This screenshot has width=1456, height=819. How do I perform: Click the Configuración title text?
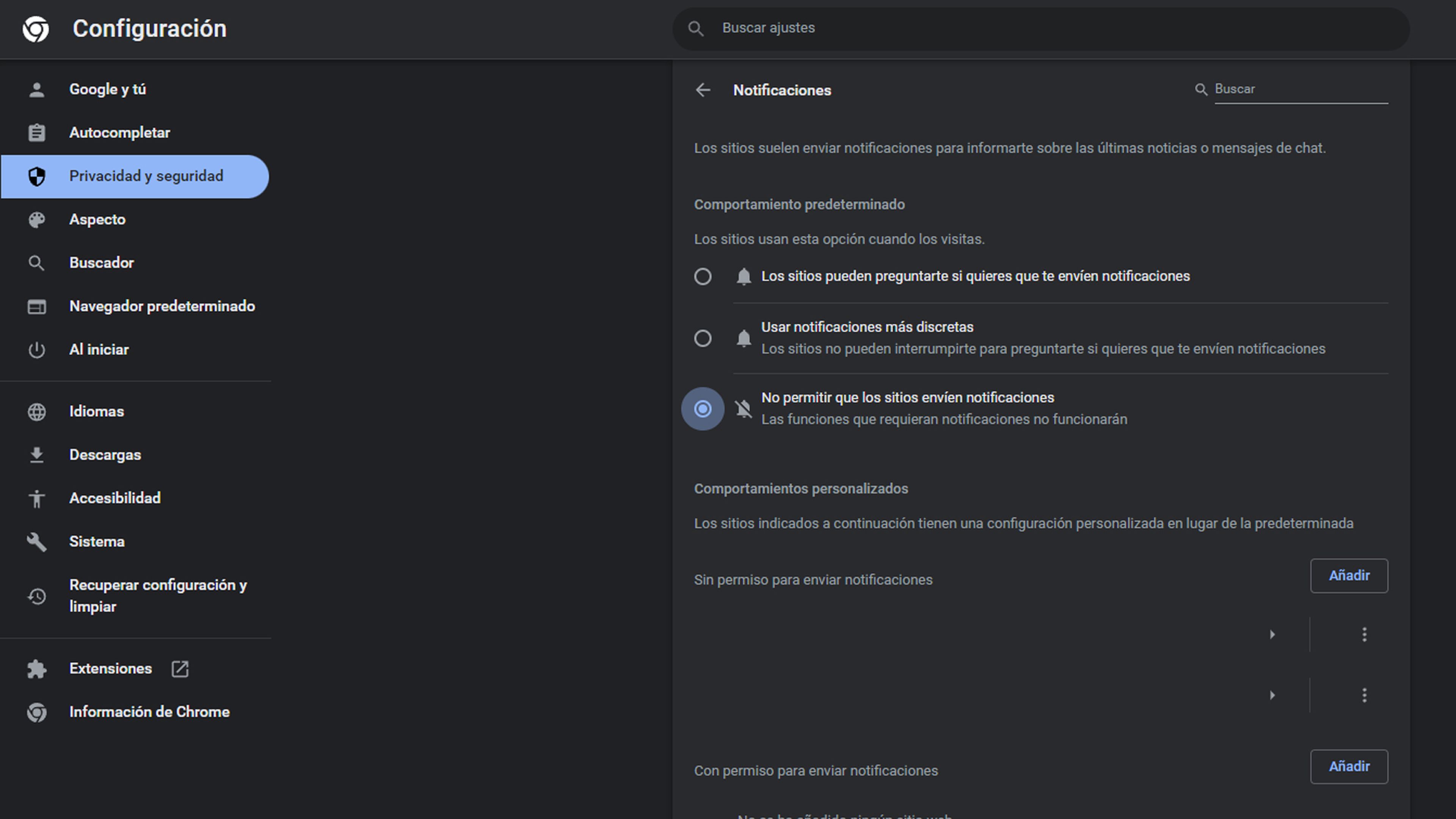[149, 29]
